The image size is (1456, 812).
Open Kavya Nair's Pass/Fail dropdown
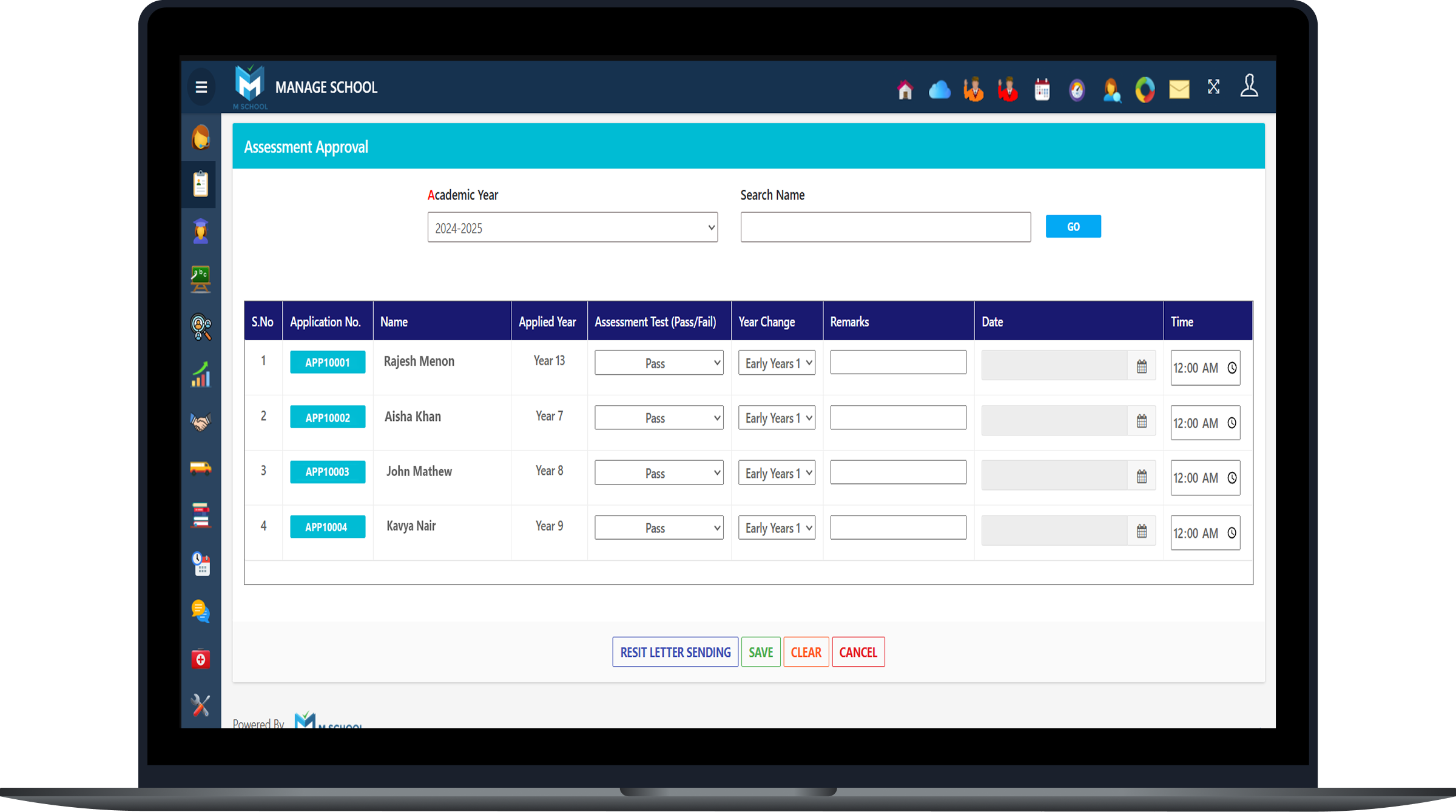coord(659,528)
